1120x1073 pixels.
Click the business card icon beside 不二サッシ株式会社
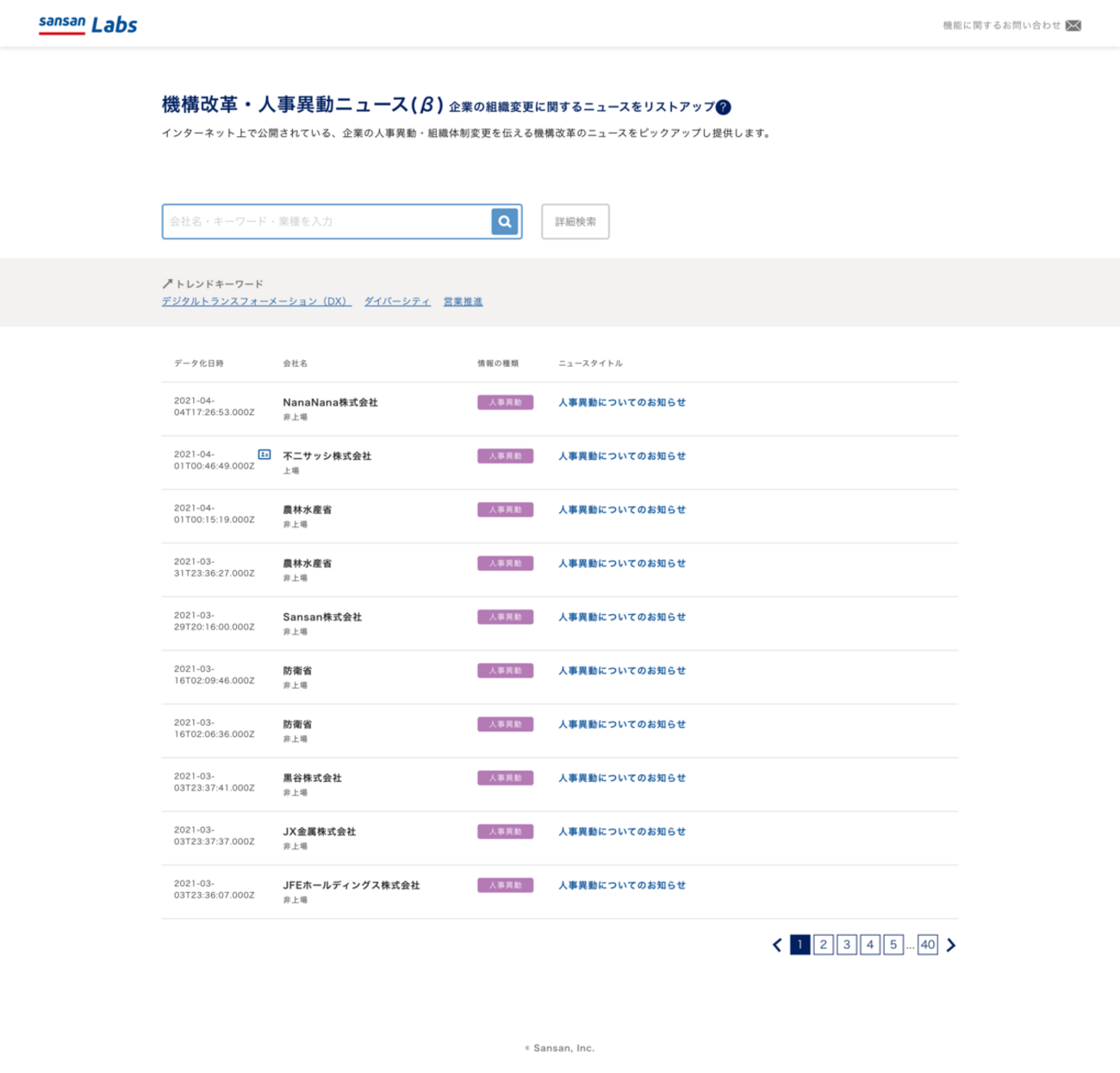tap(264, 454)
